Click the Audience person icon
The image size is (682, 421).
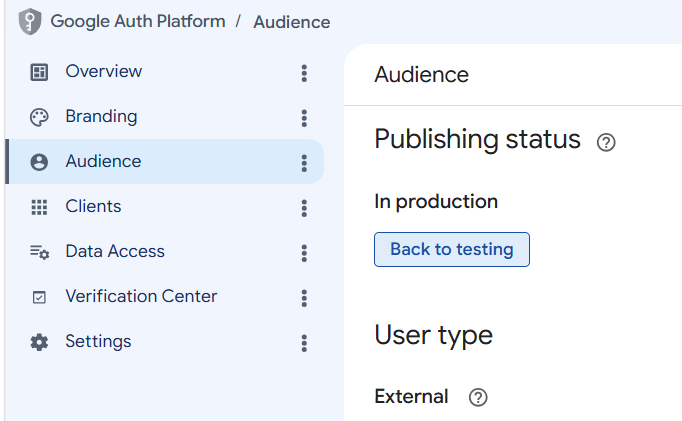coord(39,162)
